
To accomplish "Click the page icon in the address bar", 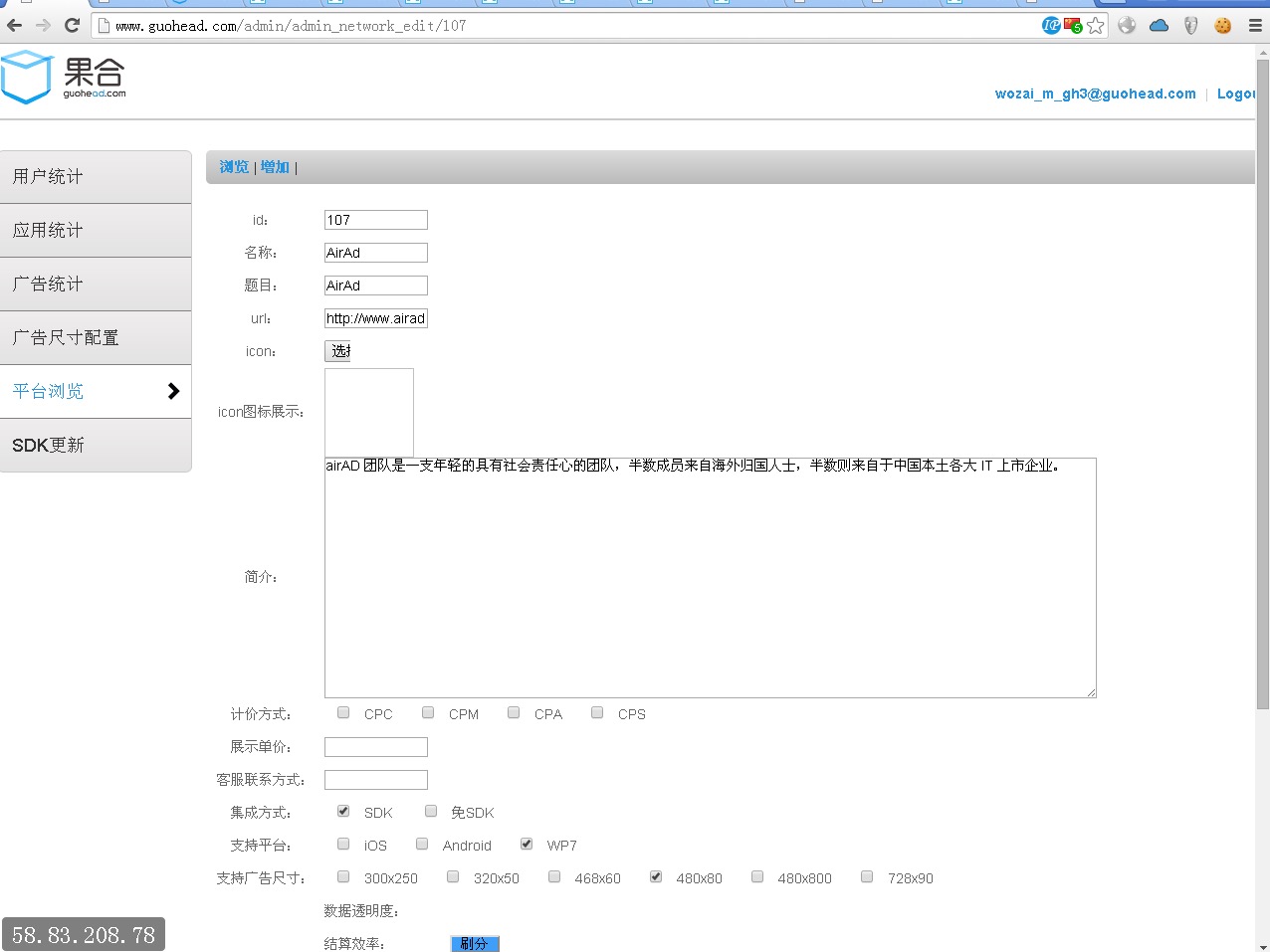I will [104, 26].
